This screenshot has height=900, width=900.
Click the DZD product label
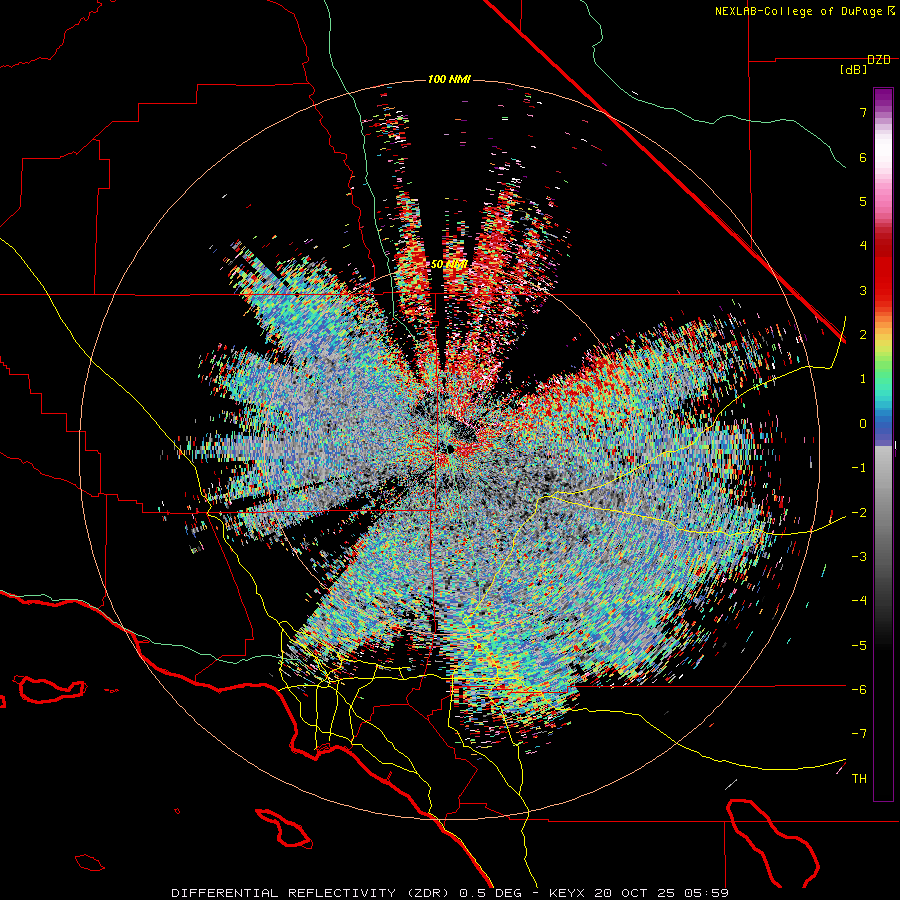879,60
